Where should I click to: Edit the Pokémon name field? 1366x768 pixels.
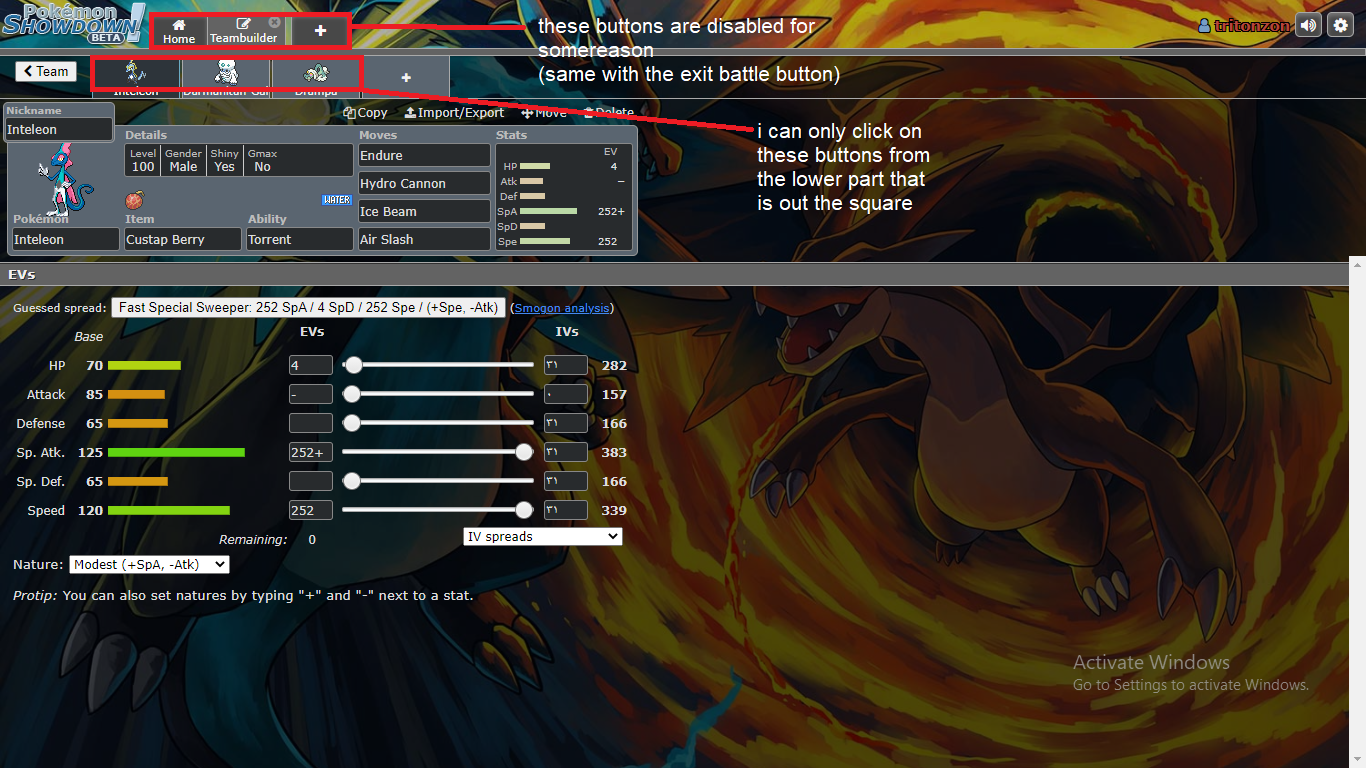click(x=65, y=239)
